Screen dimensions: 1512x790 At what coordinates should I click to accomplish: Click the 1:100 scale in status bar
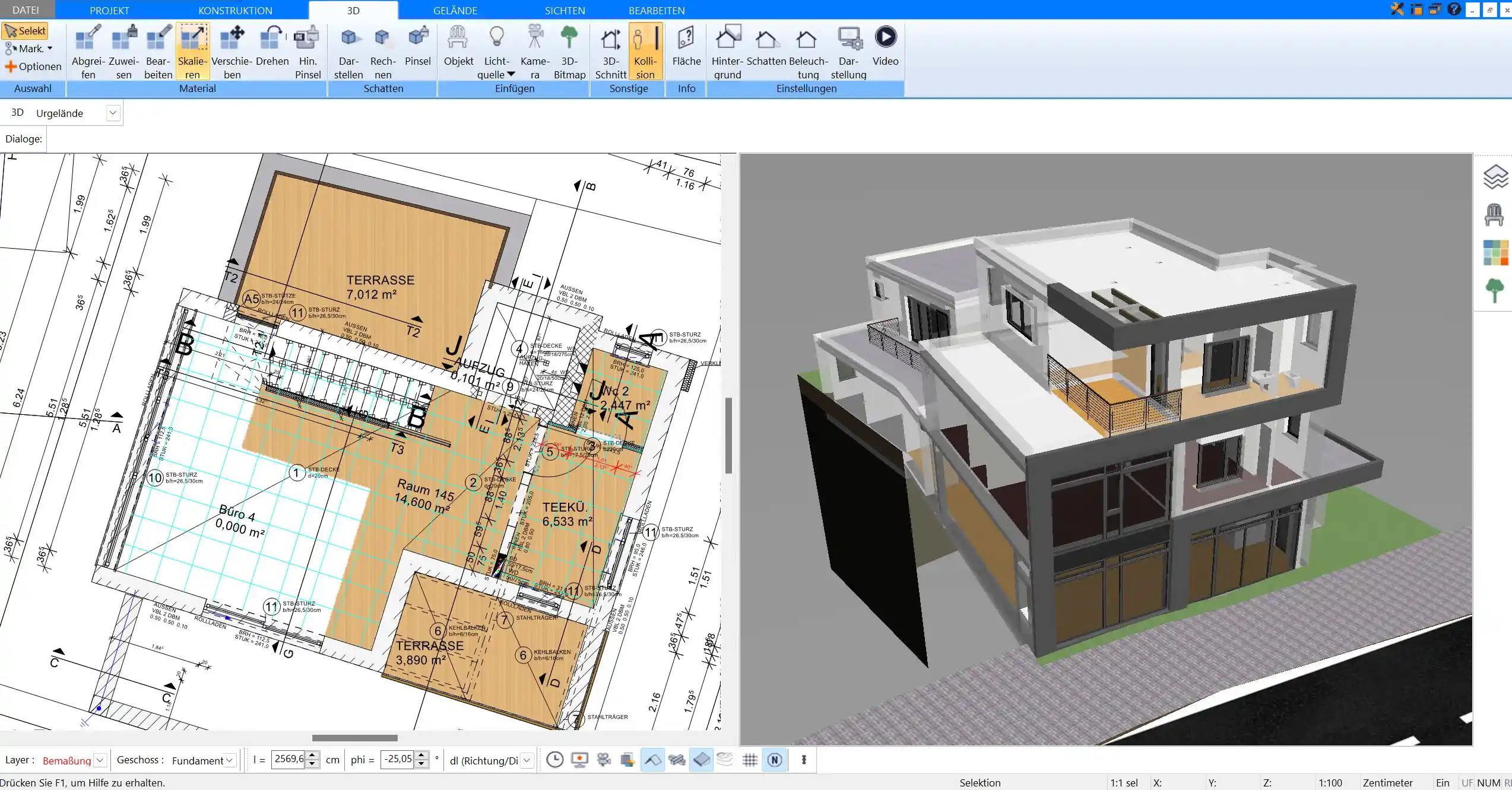click(x=1330, y=783)
